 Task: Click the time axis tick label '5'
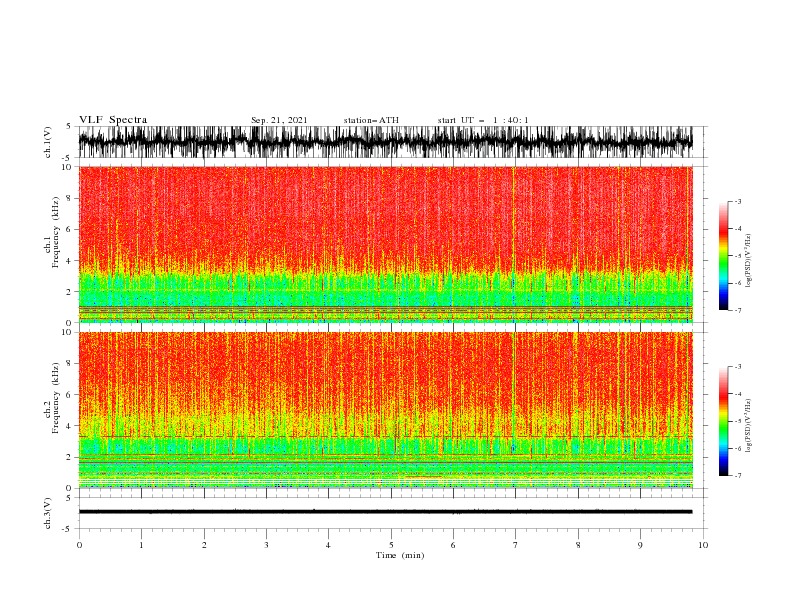click(391, 545)
